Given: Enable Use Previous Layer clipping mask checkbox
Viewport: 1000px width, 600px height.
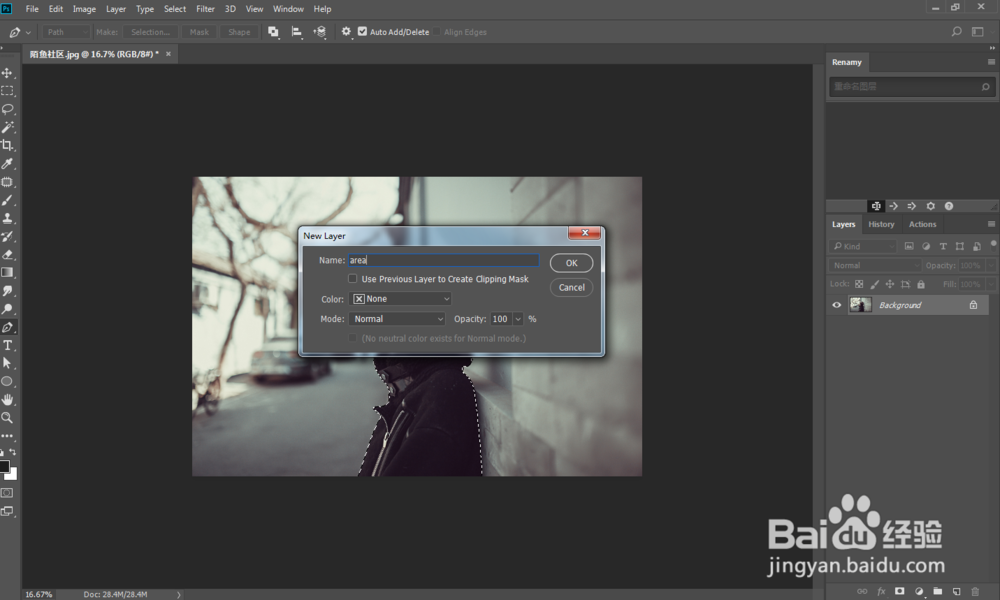Looking at the screenshot, I should (352, 279).
